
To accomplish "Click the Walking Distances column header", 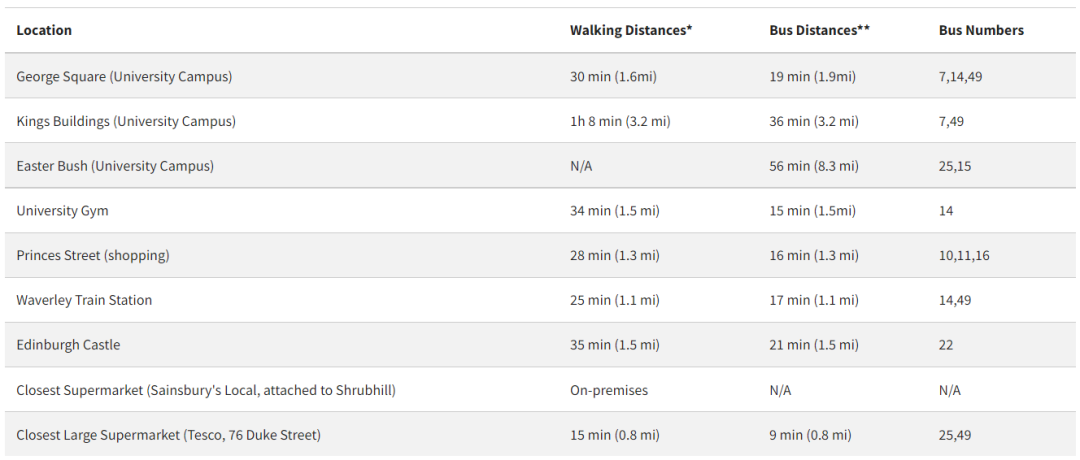I will [x=631, y=30].
